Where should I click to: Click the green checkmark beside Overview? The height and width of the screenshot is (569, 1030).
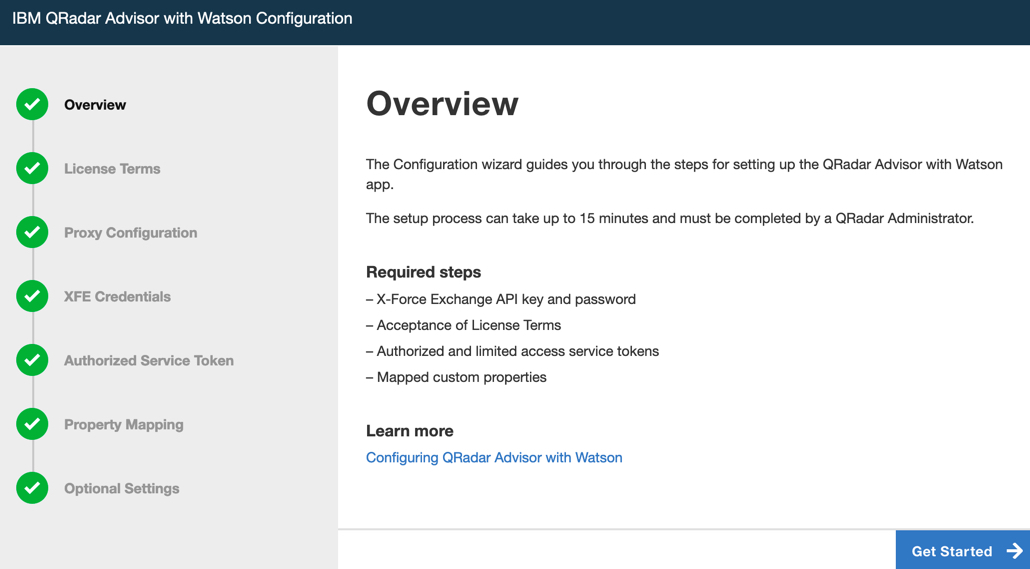point(32,104)
